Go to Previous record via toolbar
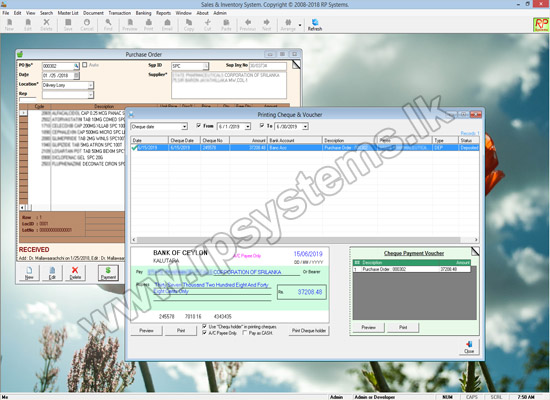 pos(248,25)
